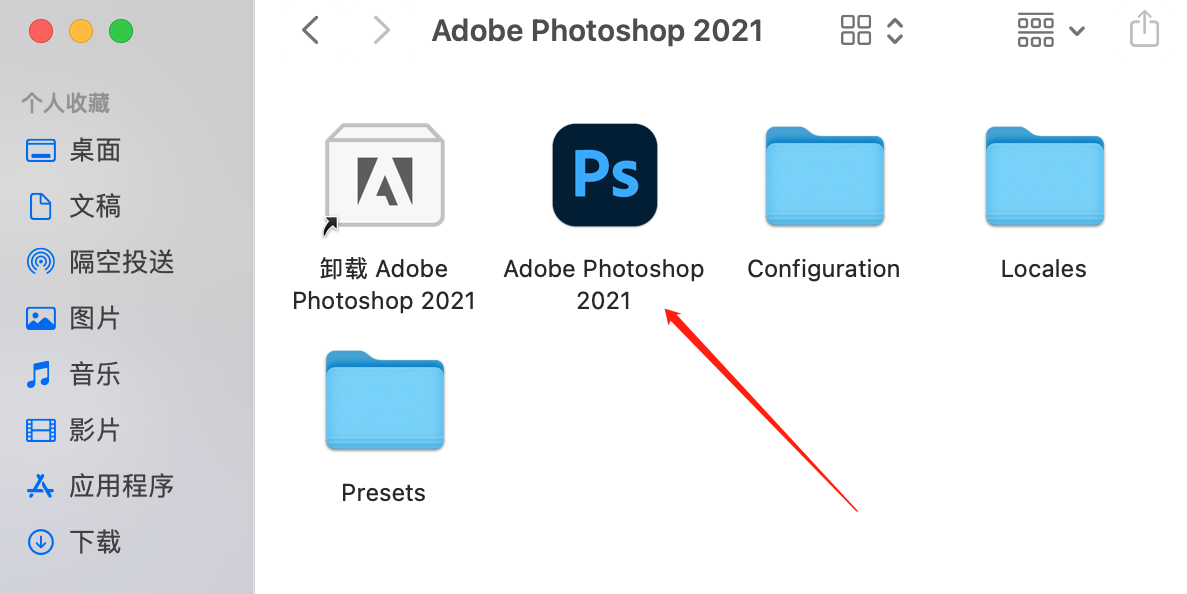Screen dimensions: 1187x594
Task: Open view mode up-down chevron selector
Action: coord(895,31)
